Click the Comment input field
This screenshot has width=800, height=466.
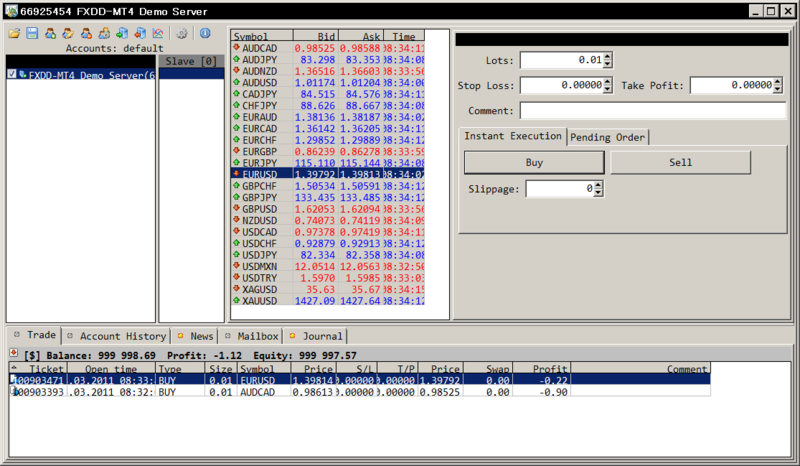click(x=653, y=110)
